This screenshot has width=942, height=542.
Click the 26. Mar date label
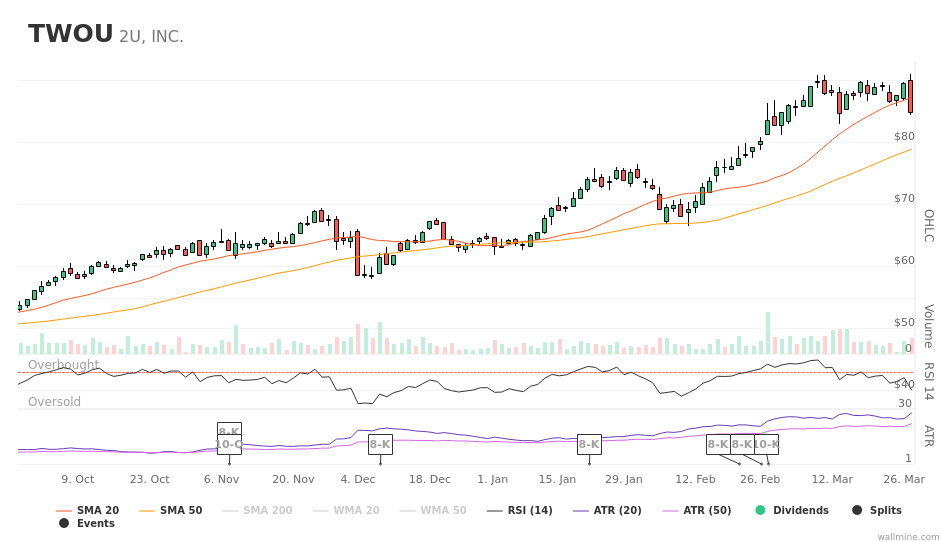[x=904, y=480]
